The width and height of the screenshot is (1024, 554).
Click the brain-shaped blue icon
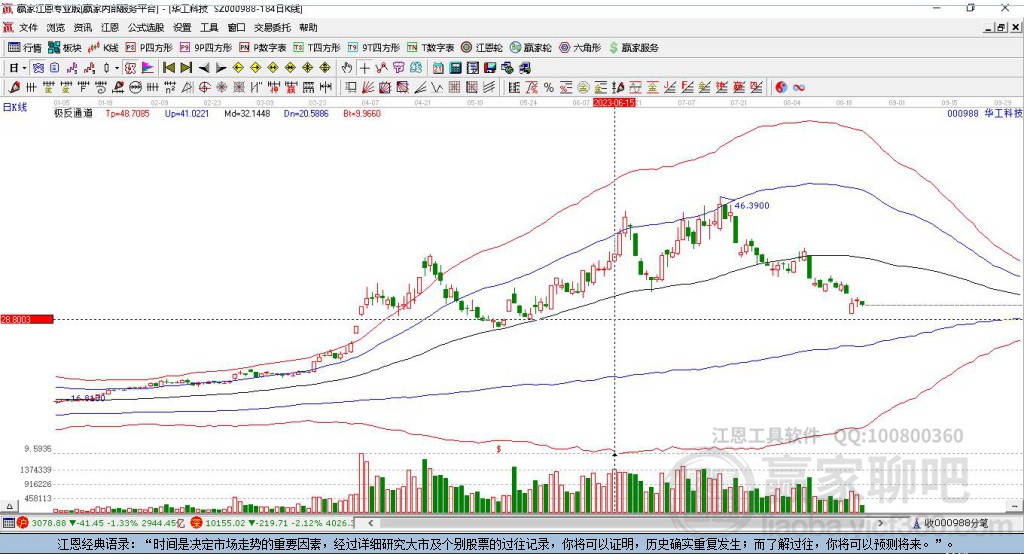(x=415, y=68)
